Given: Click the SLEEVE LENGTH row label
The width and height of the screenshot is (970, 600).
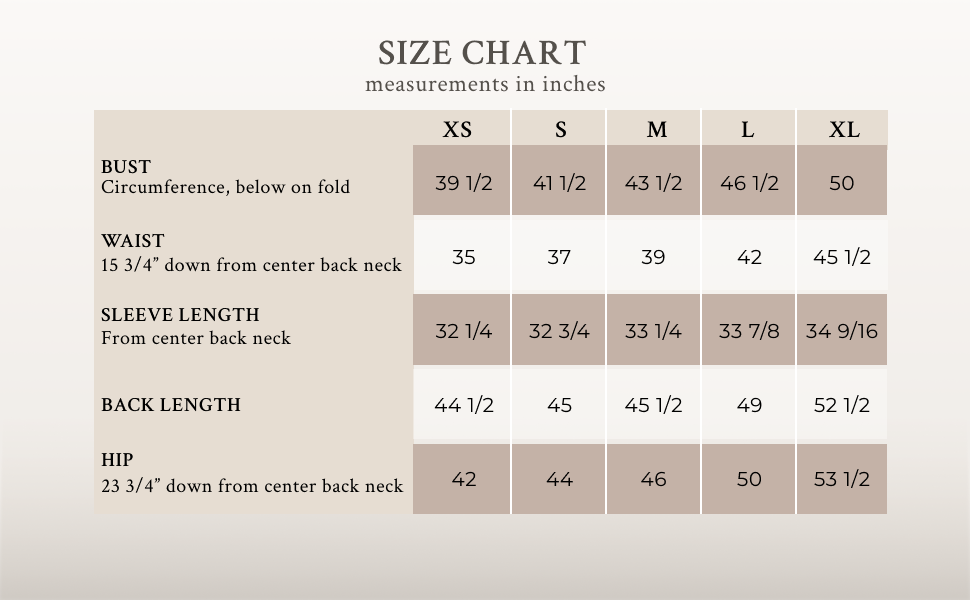Looking at the screenshot, I should [180, 315].
